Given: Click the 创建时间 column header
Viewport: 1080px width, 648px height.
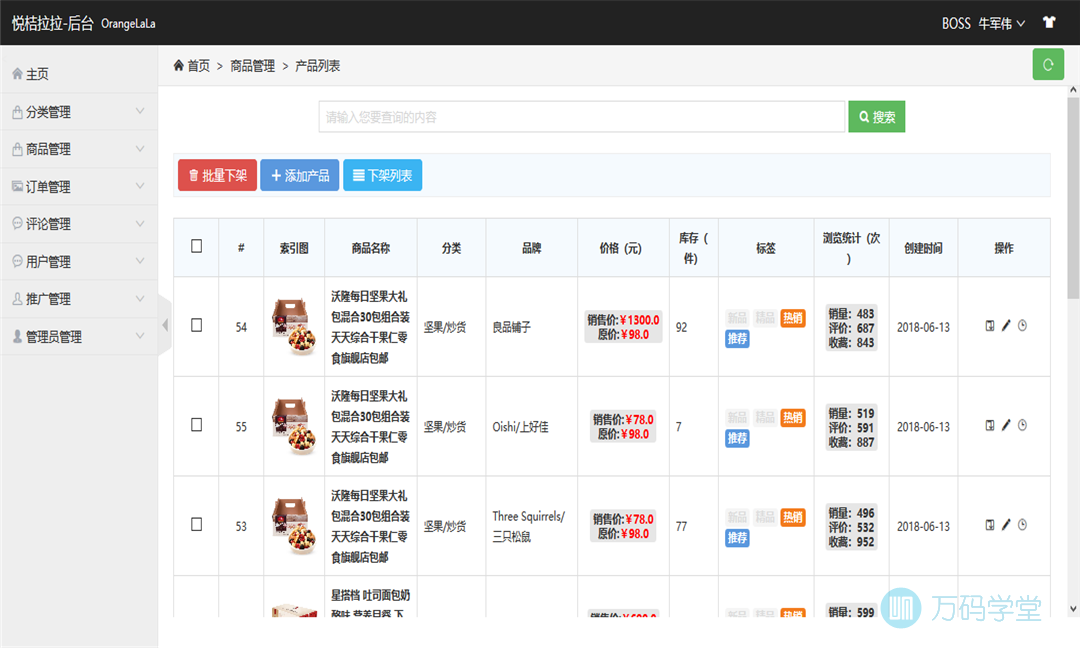Looking at the screenshot, I should click(x=923, y=248).
